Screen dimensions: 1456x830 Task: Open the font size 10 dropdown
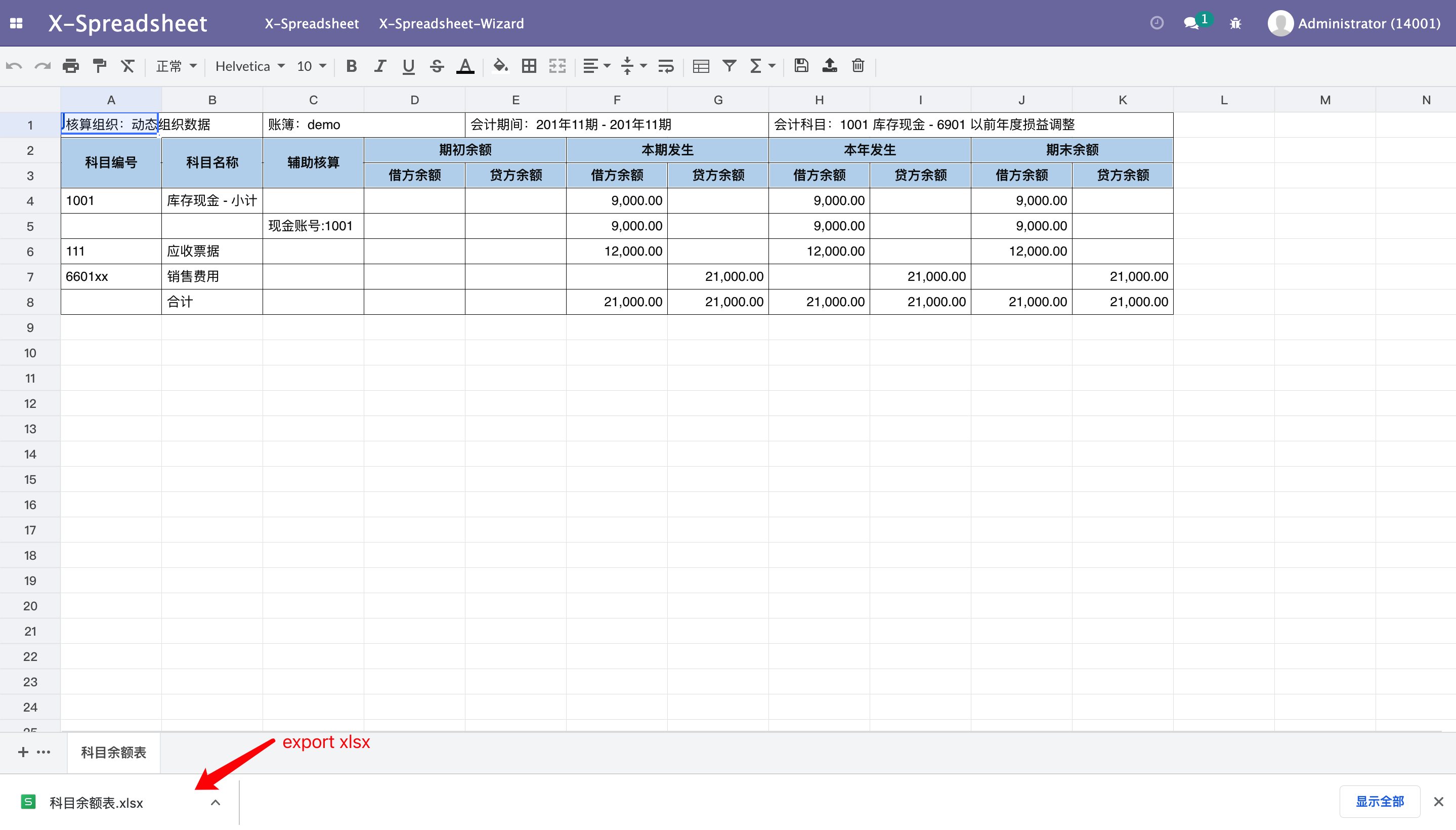pos(310,66)
